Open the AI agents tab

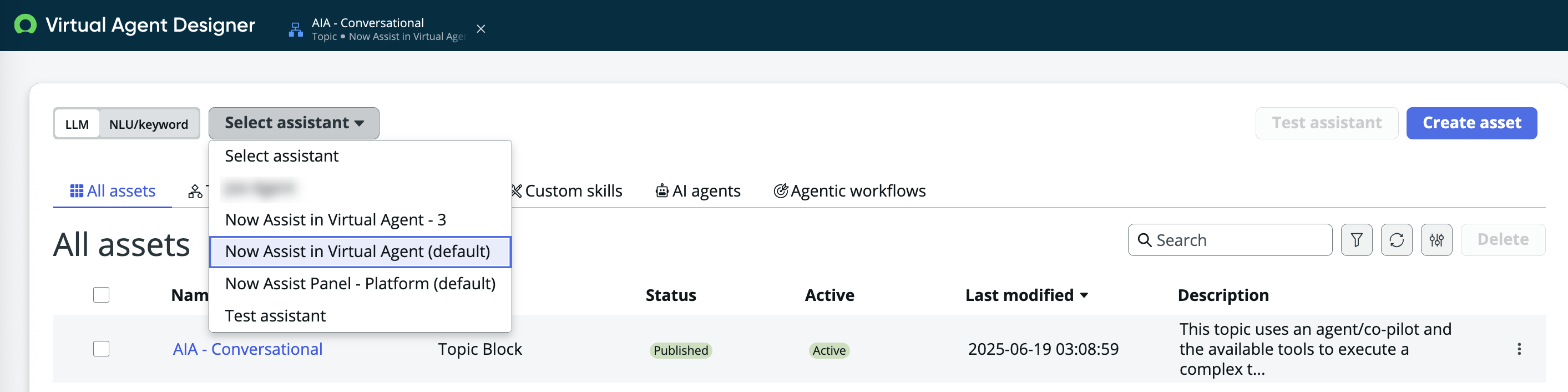[x=697, y=191]
